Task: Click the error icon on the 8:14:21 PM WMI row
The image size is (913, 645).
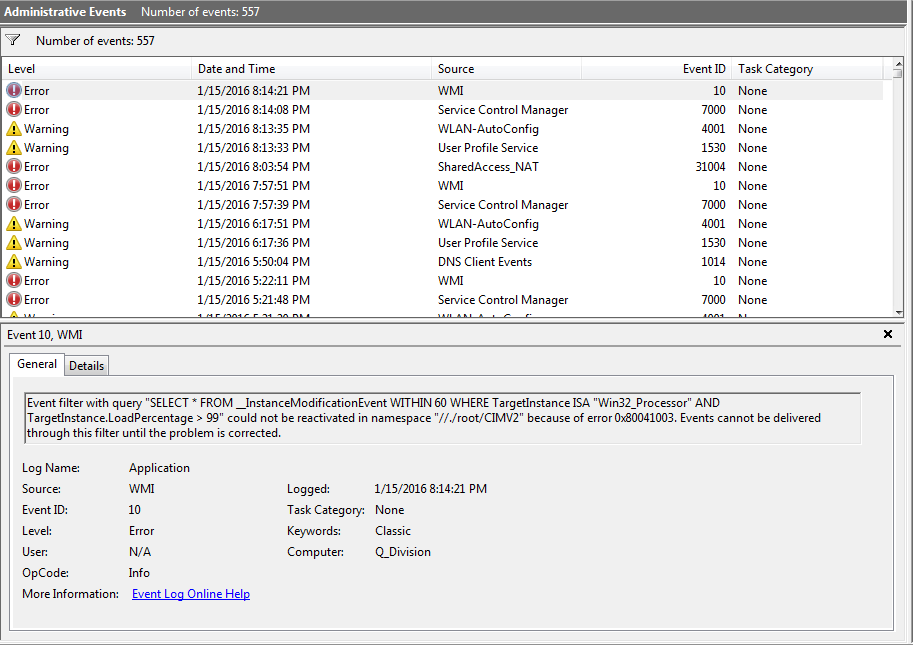Action: click(14, 91)
